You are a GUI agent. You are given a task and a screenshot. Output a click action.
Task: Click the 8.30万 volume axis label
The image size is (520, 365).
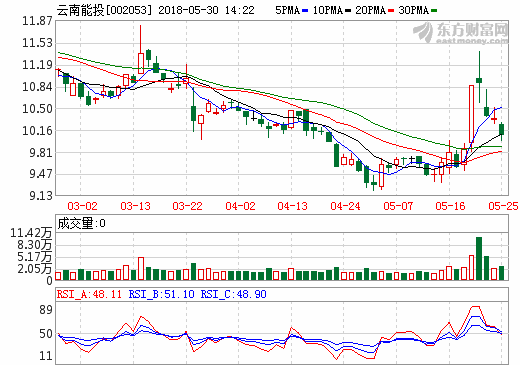35,245
